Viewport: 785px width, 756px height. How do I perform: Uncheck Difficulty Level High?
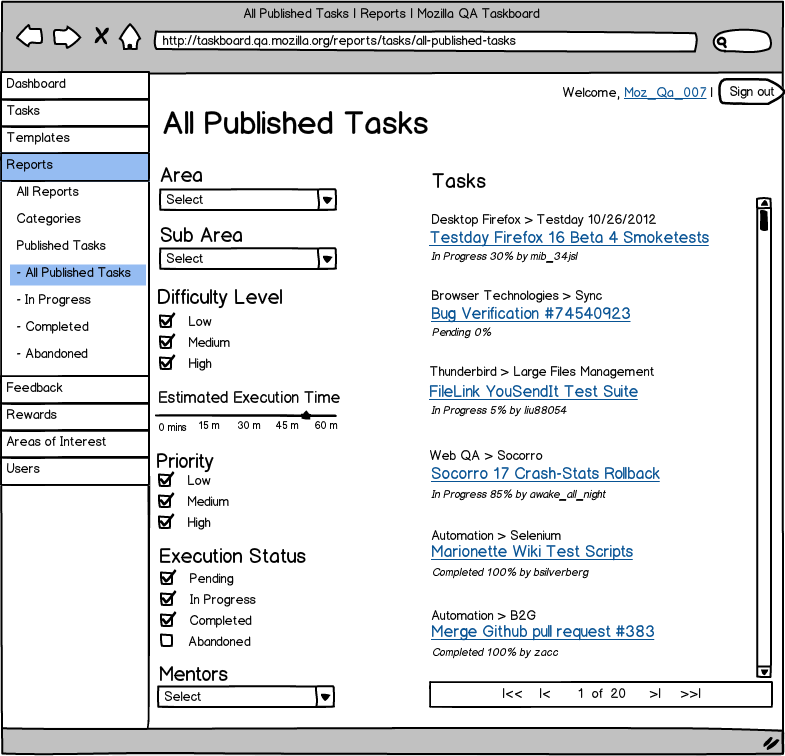point(167,362)
